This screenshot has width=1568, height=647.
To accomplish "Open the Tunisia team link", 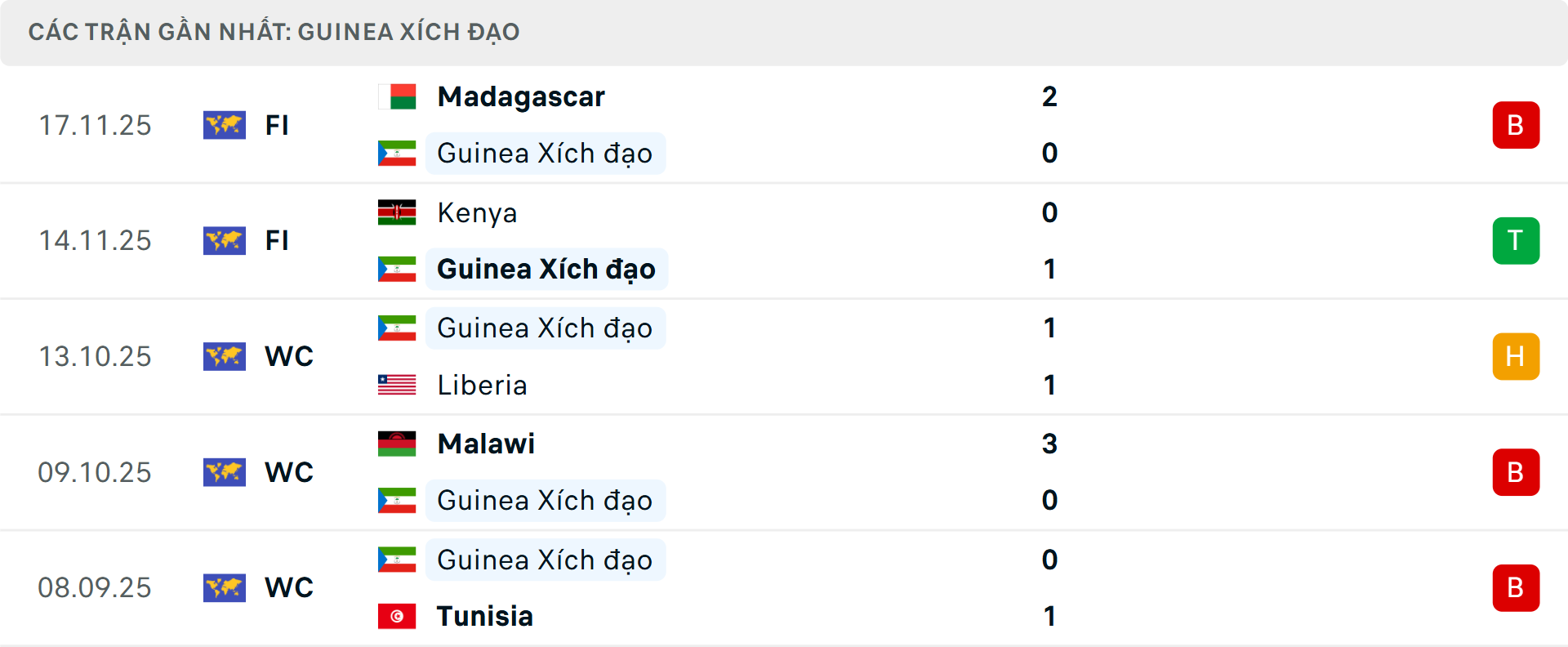I will 484,616.
